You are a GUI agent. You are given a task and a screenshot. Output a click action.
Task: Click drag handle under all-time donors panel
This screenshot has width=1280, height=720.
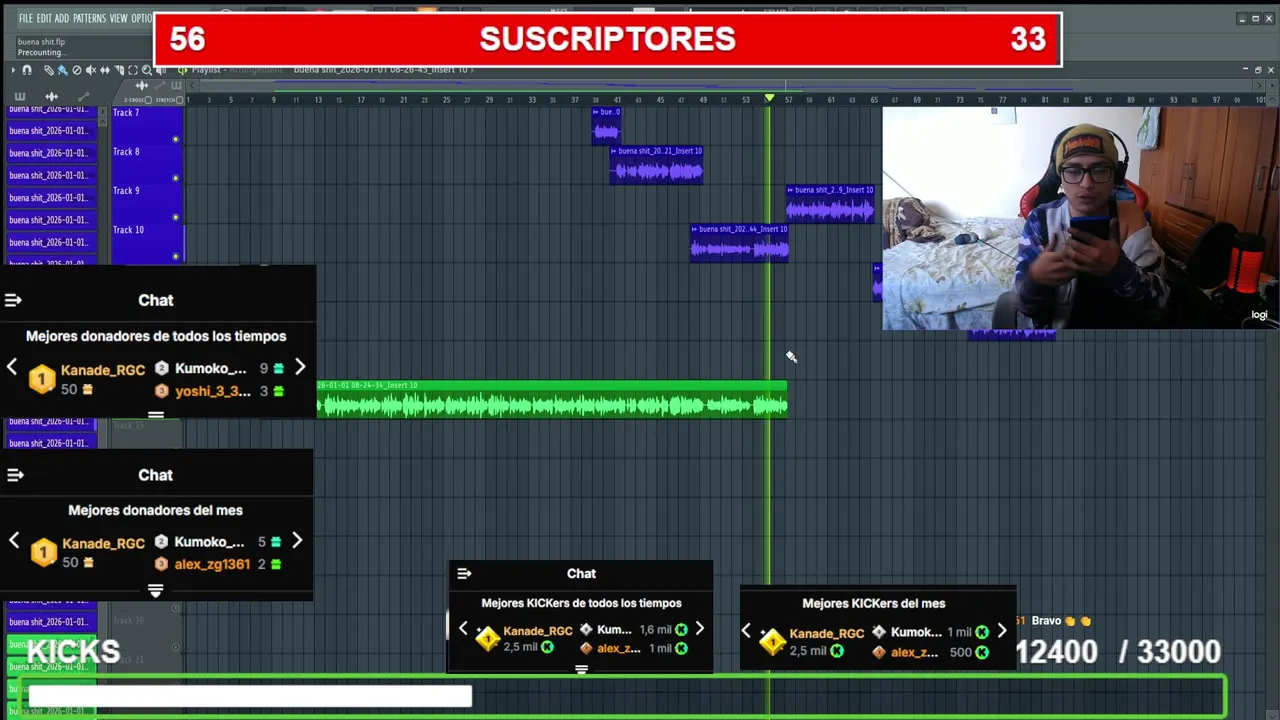156,414
